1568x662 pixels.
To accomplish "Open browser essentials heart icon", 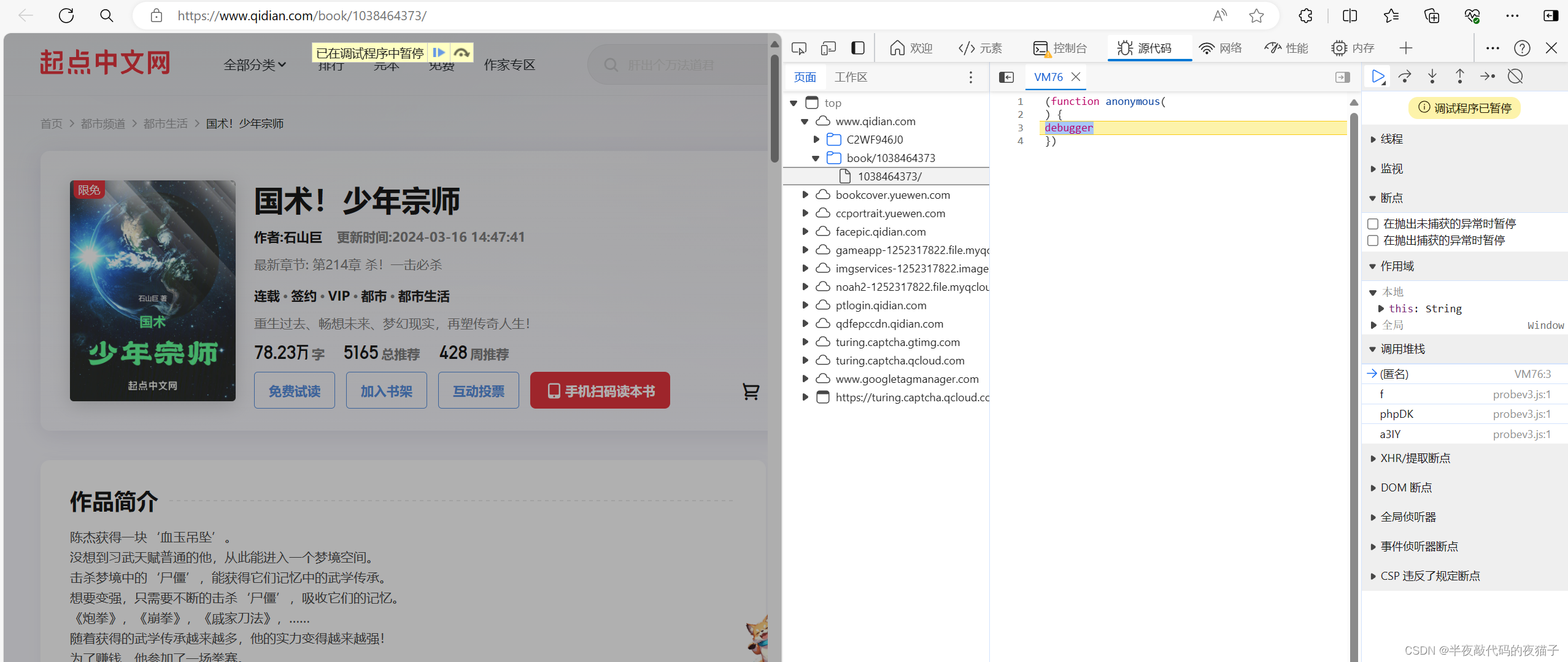I will click(x=1472, y=15).
